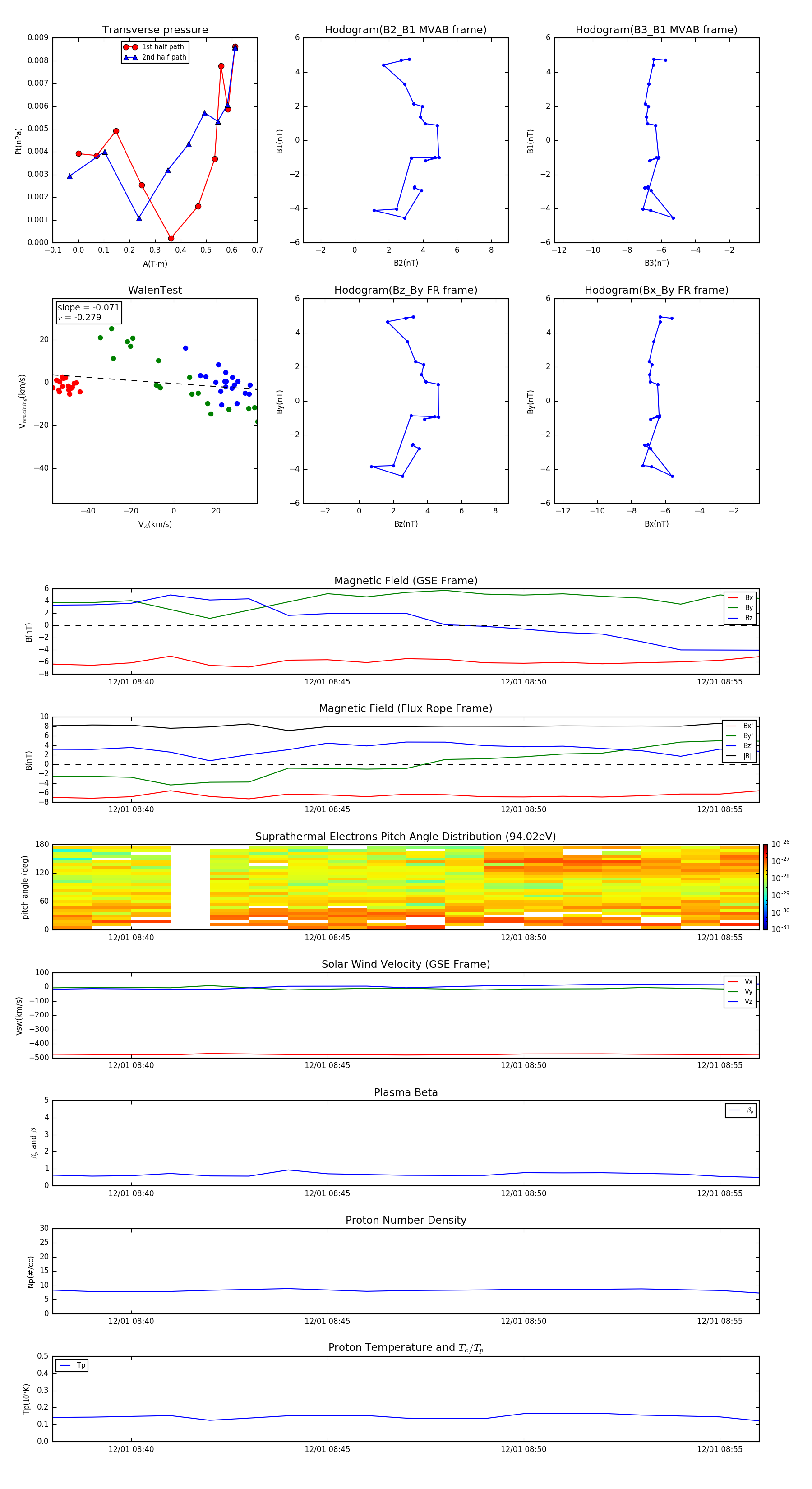Click the "Magnetic Field (GSE Frame)" title
This screenshot has width=812, height=1489.
pos(406,581)
